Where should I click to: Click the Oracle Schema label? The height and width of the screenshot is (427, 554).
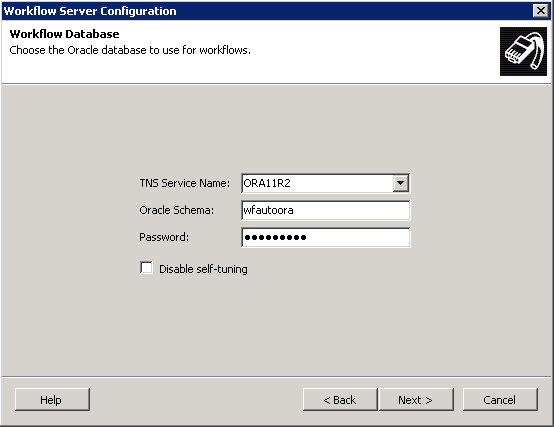(176, 210)
